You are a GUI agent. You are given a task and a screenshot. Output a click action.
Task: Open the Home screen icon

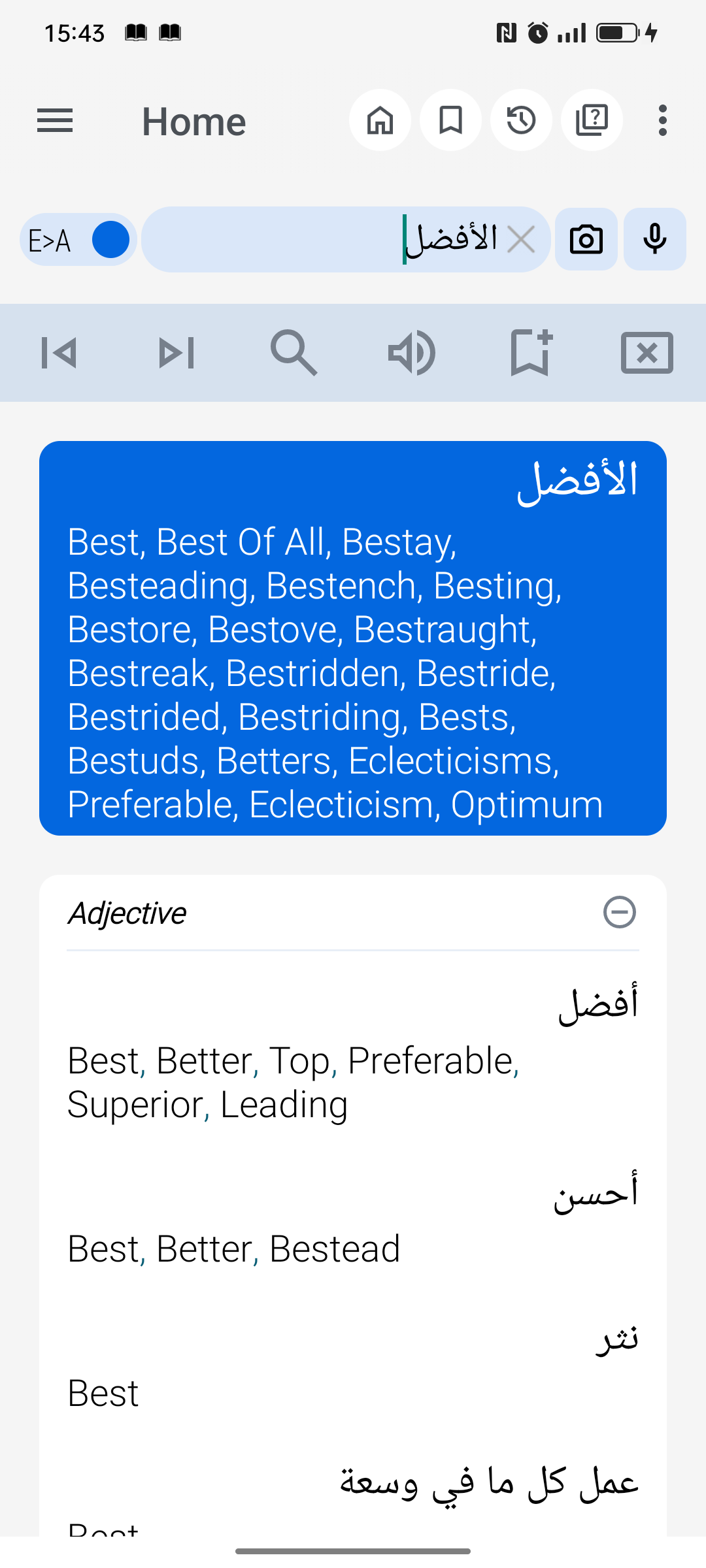380,120
